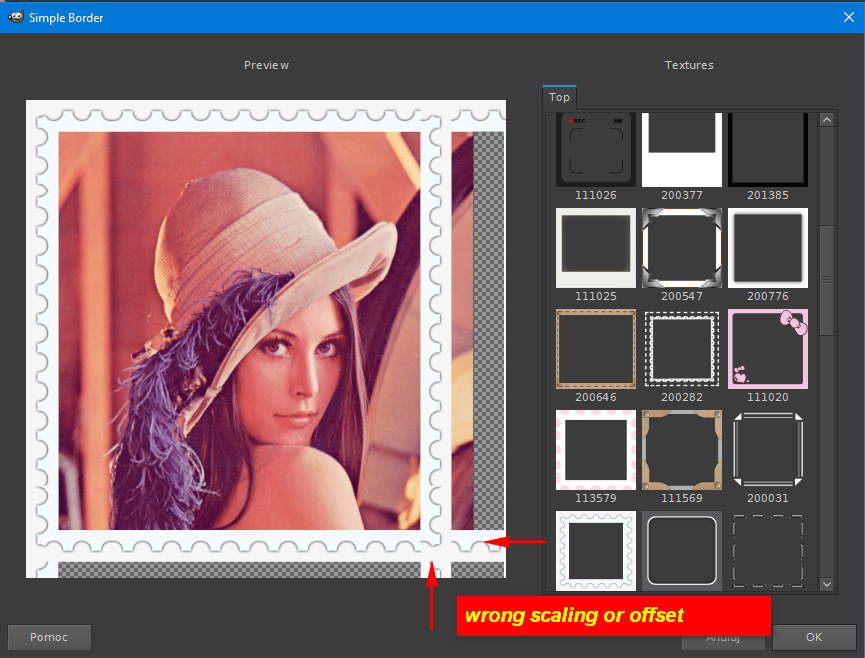The image size is (865, 658).
Task: Select texture thumbnail 111025
Action: pyautogui.click(x=596, y=248)
